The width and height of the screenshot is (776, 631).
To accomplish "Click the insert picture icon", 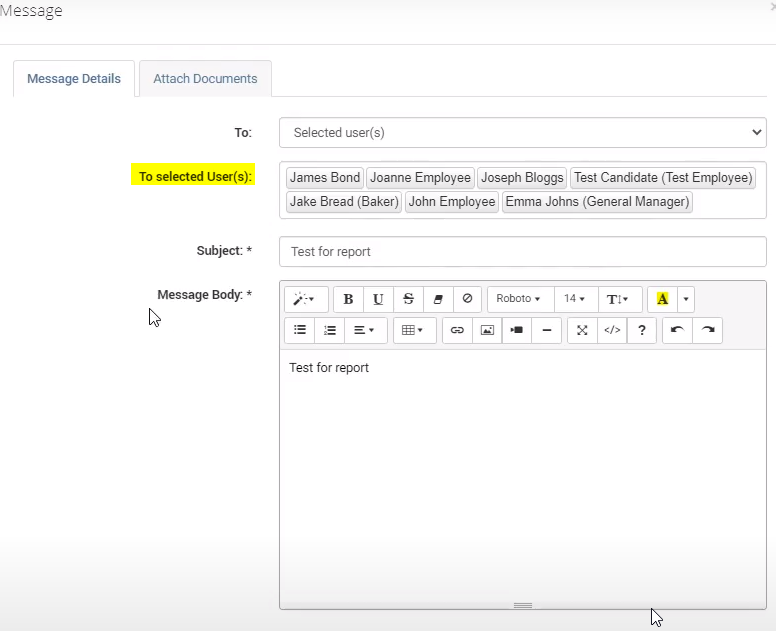I will point(487,330).
